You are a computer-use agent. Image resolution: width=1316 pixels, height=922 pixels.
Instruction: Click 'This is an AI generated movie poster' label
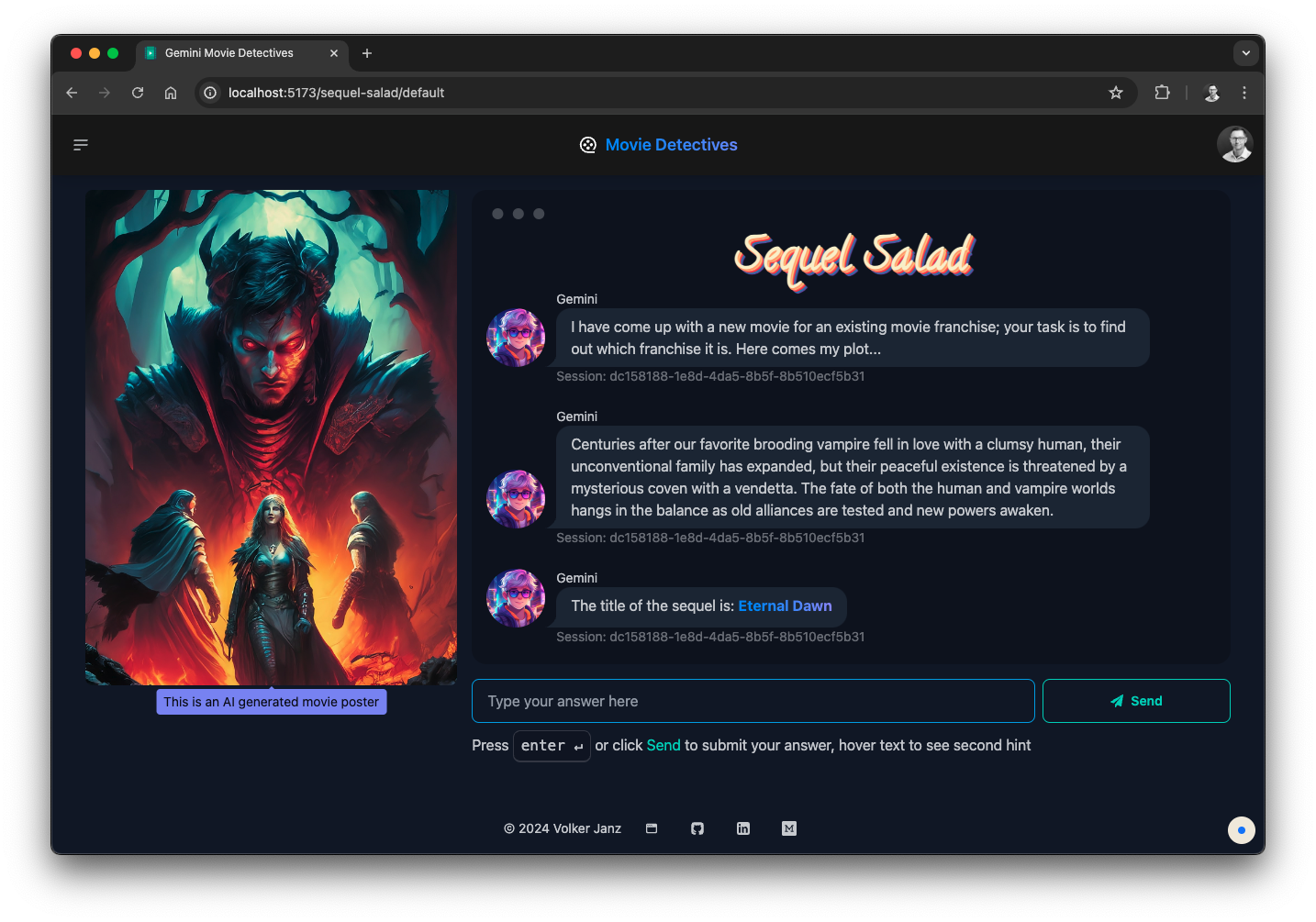[271, 702]
